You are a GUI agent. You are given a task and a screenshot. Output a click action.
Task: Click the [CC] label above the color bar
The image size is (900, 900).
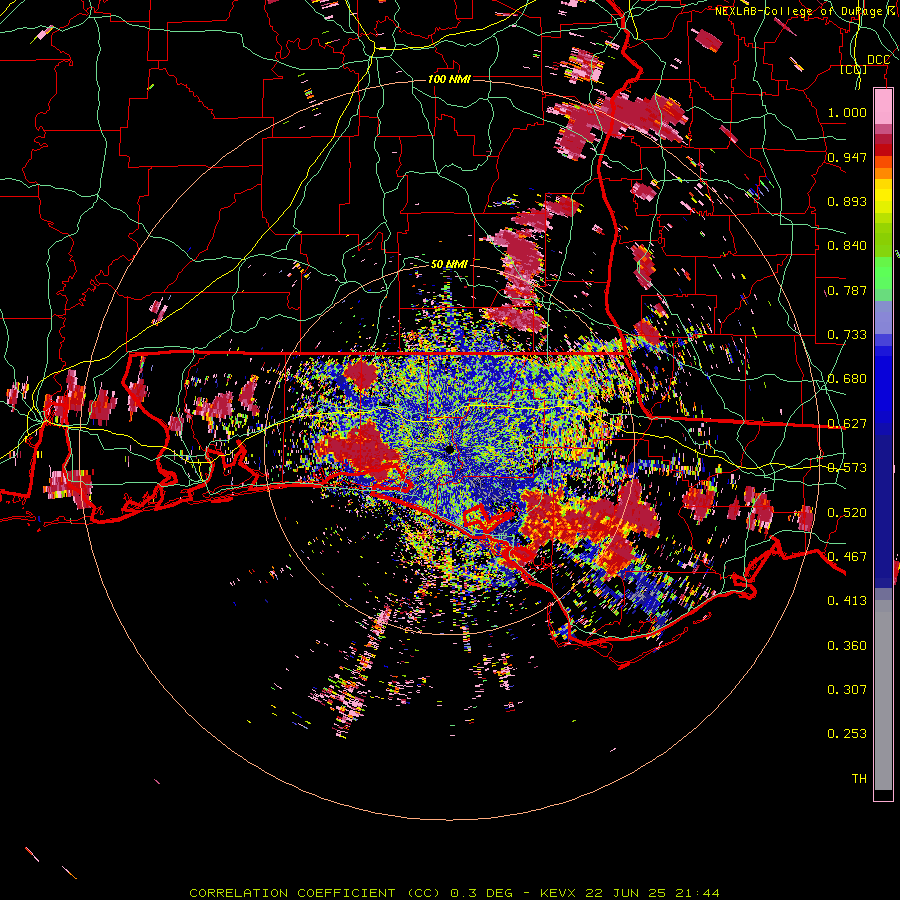pos(854,70)
